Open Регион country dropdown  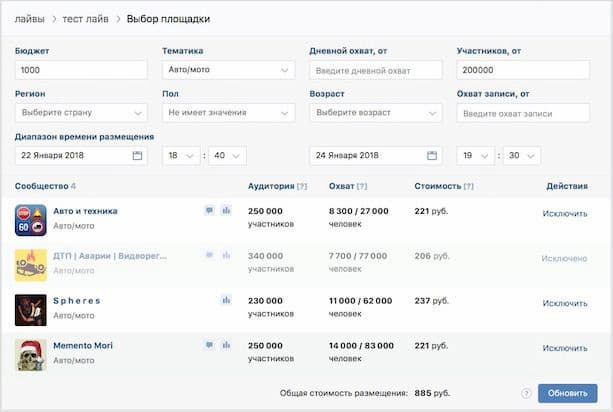pyautogui.click(x=81, y=113)
